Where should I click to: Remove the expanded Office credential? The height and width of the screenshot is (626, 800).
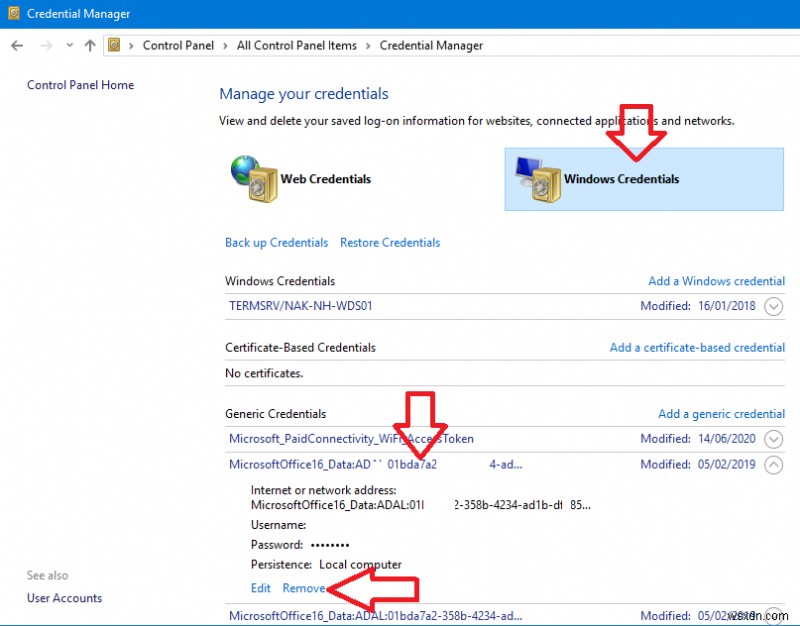point(304,588)
